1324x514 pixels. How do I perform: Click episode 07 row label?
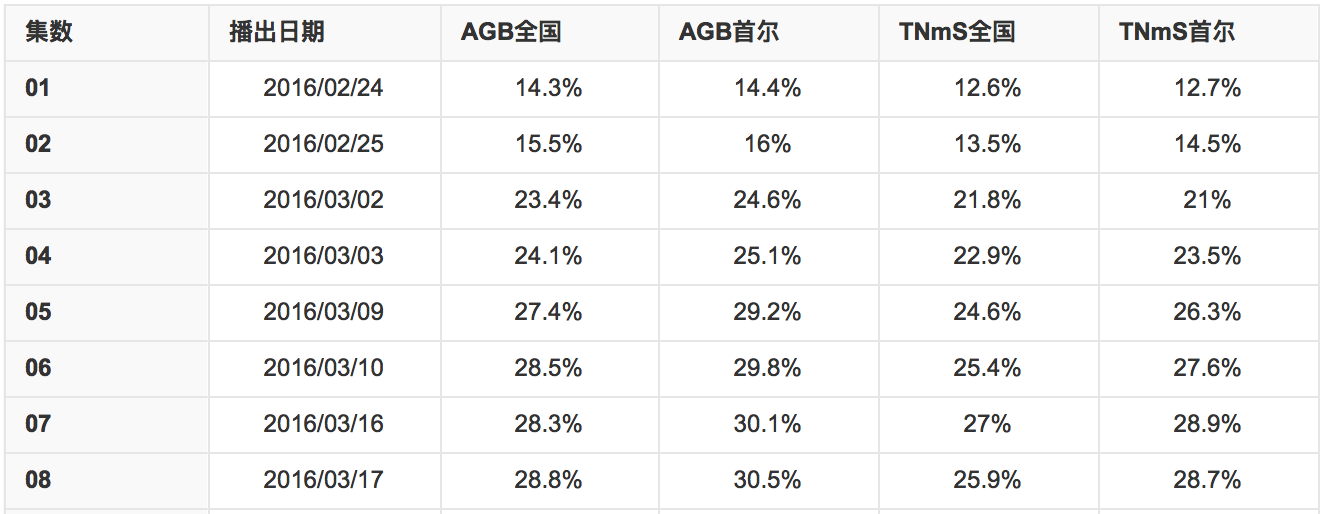click(38, 424)
